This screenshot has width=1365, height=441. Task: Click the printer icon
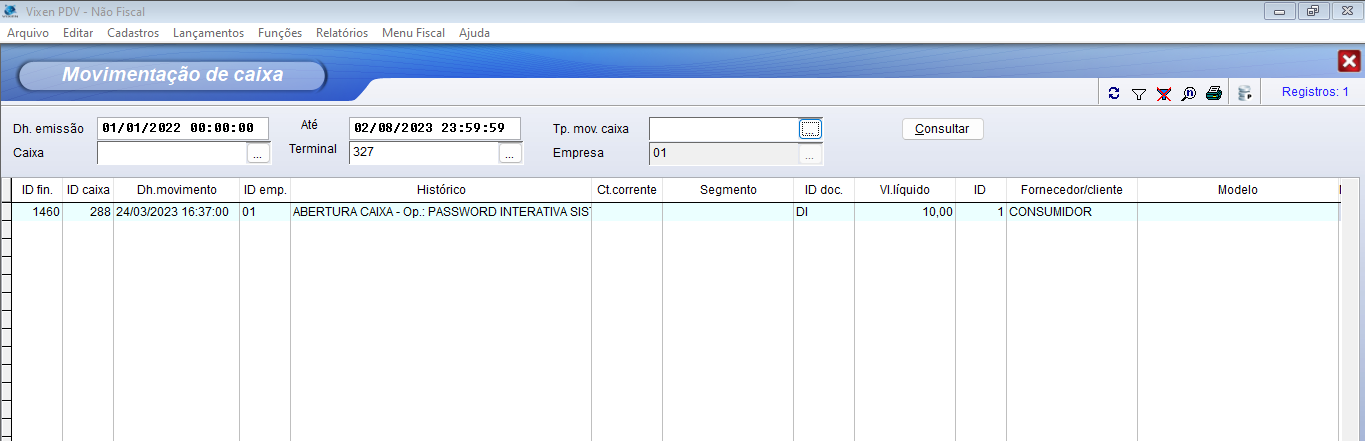(x=1213, y=94)
